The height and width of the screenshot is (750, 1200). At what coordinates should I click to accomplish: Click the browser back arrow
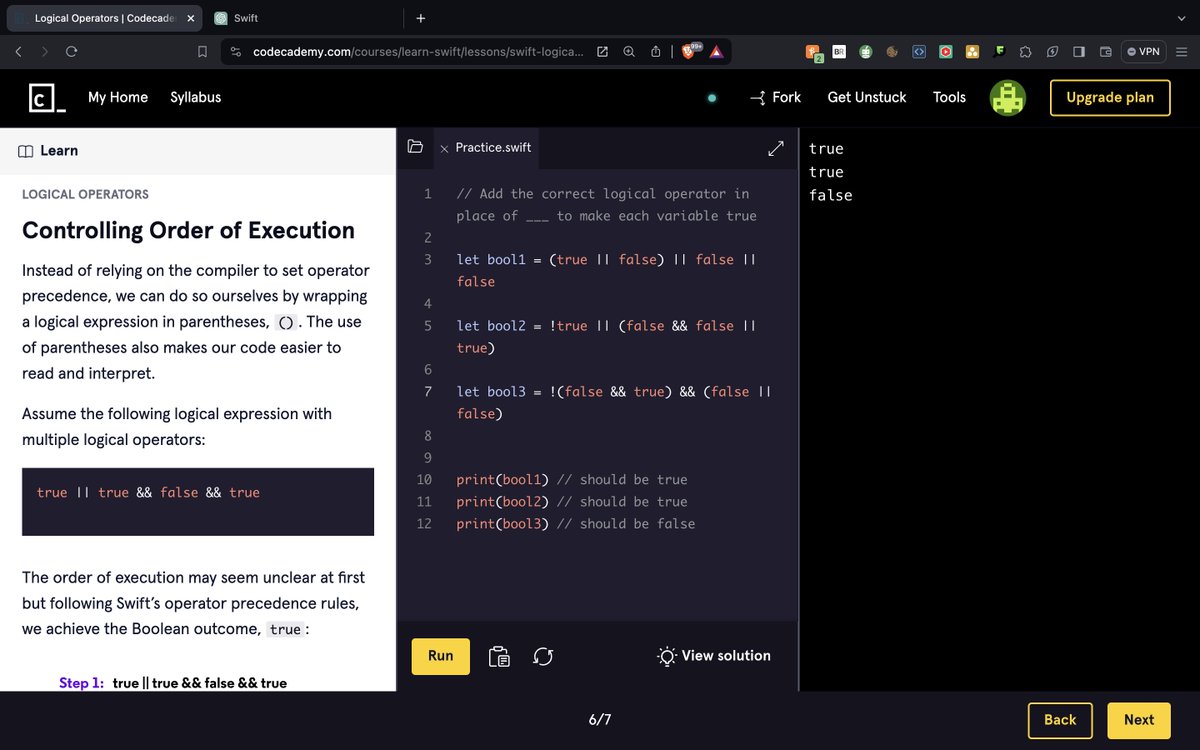[19, 51]
